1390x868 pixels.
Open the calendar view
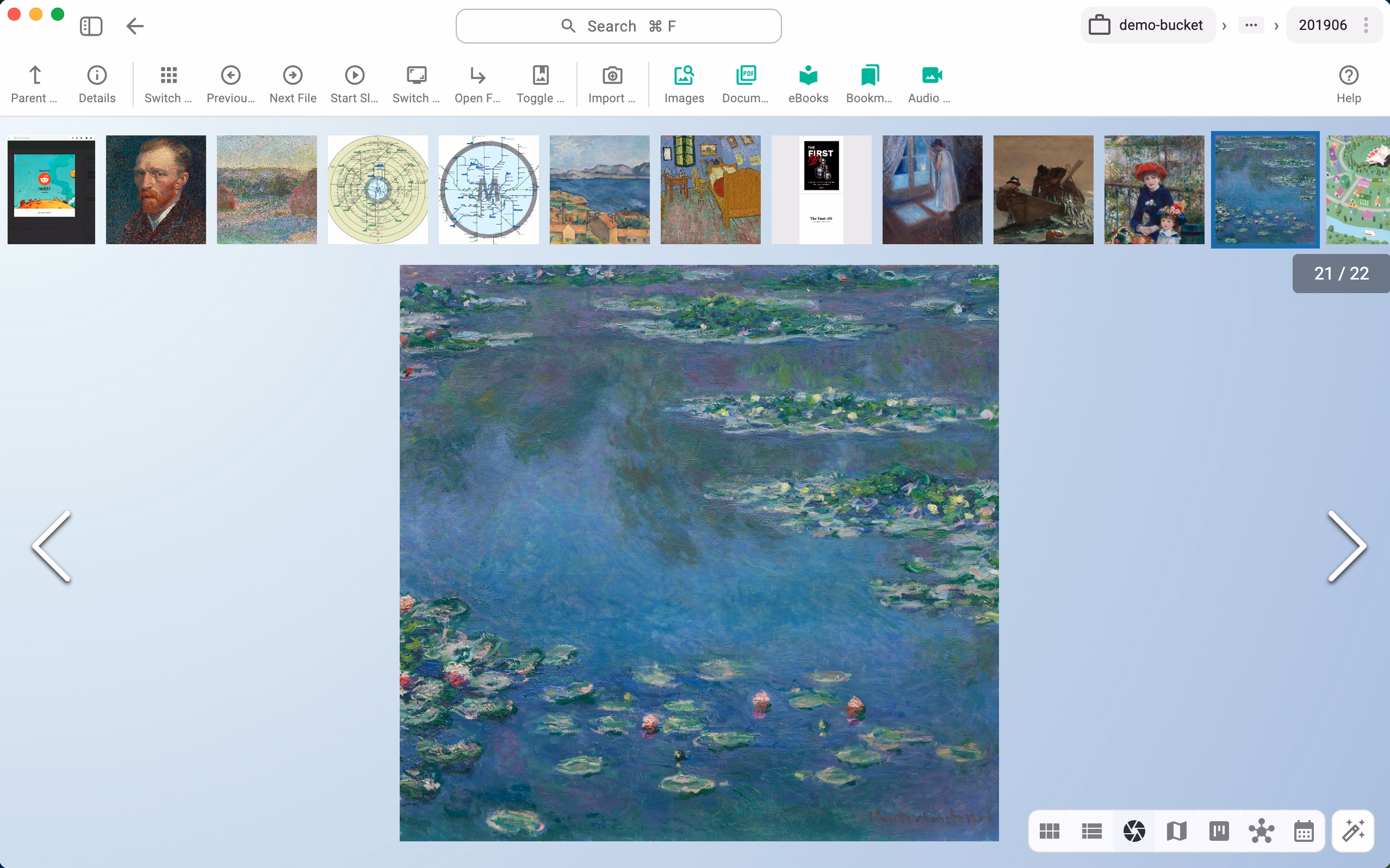[1304, 830]
